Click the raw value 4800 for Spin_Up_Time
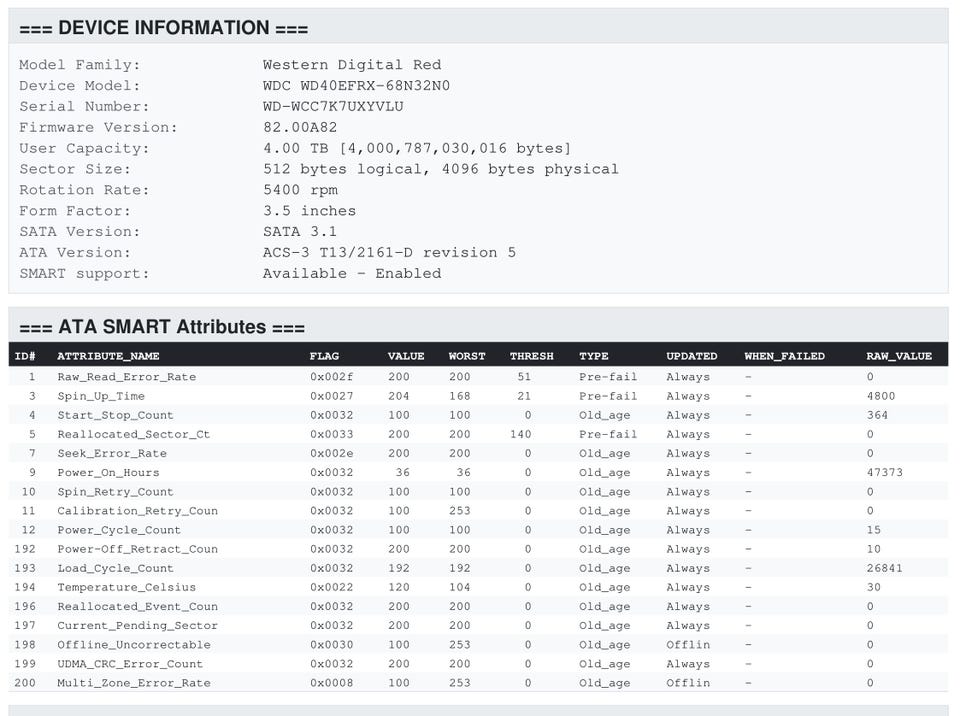 pos(880,396)
